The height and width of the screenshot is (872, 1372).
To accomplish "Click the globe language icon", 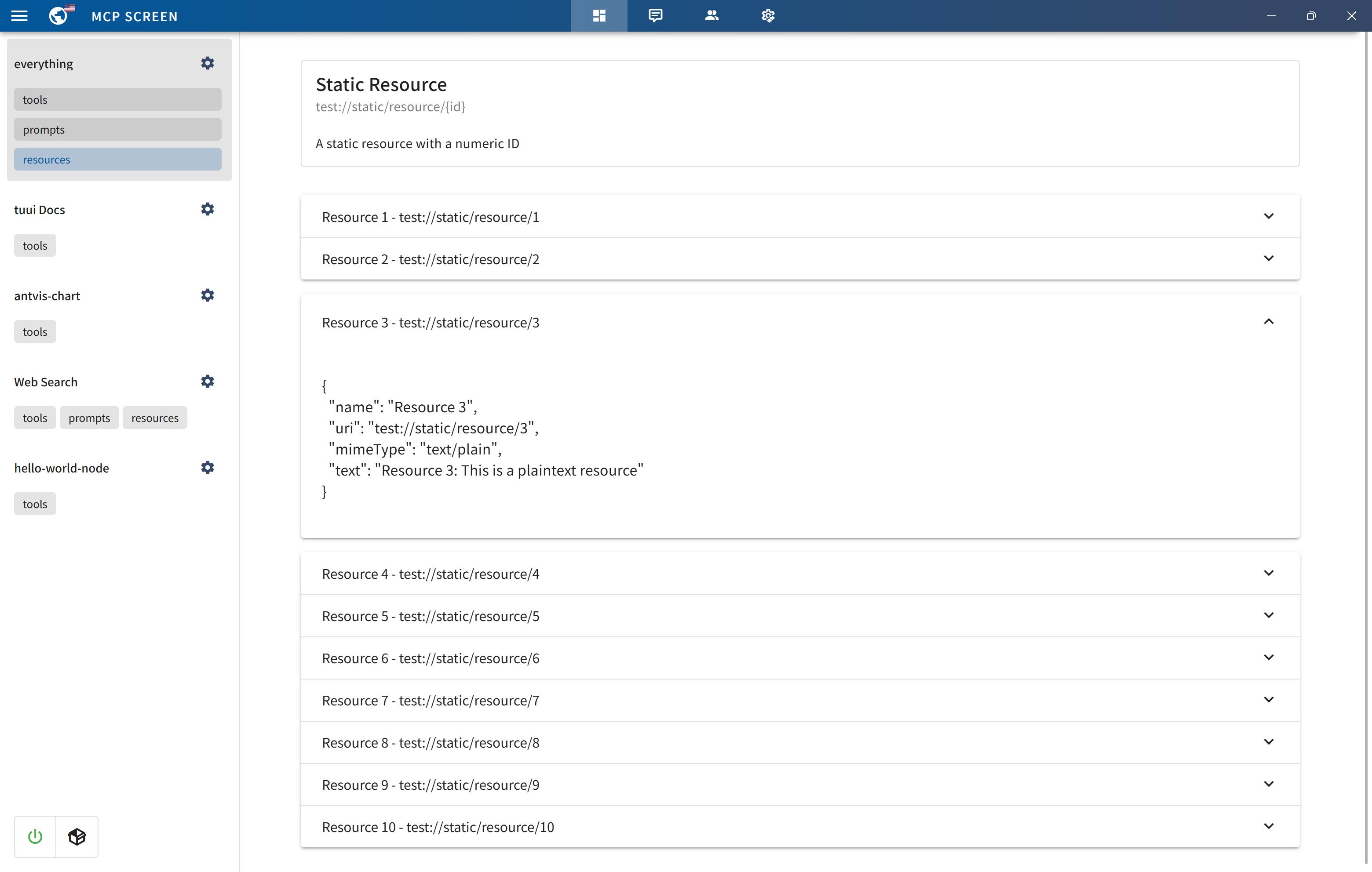I will pyautogui.click(x=58, y=15).
